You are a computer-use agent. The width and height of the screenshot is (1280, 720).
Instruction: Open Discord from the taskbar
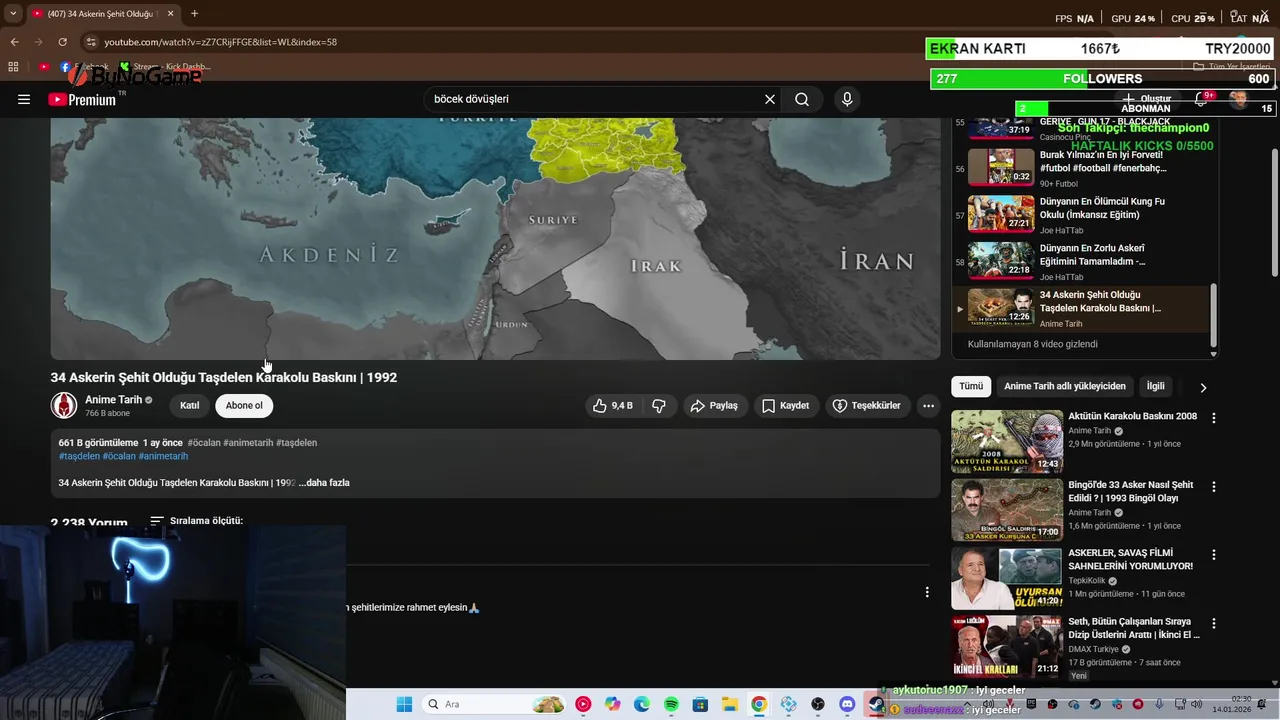coord(847,704)
